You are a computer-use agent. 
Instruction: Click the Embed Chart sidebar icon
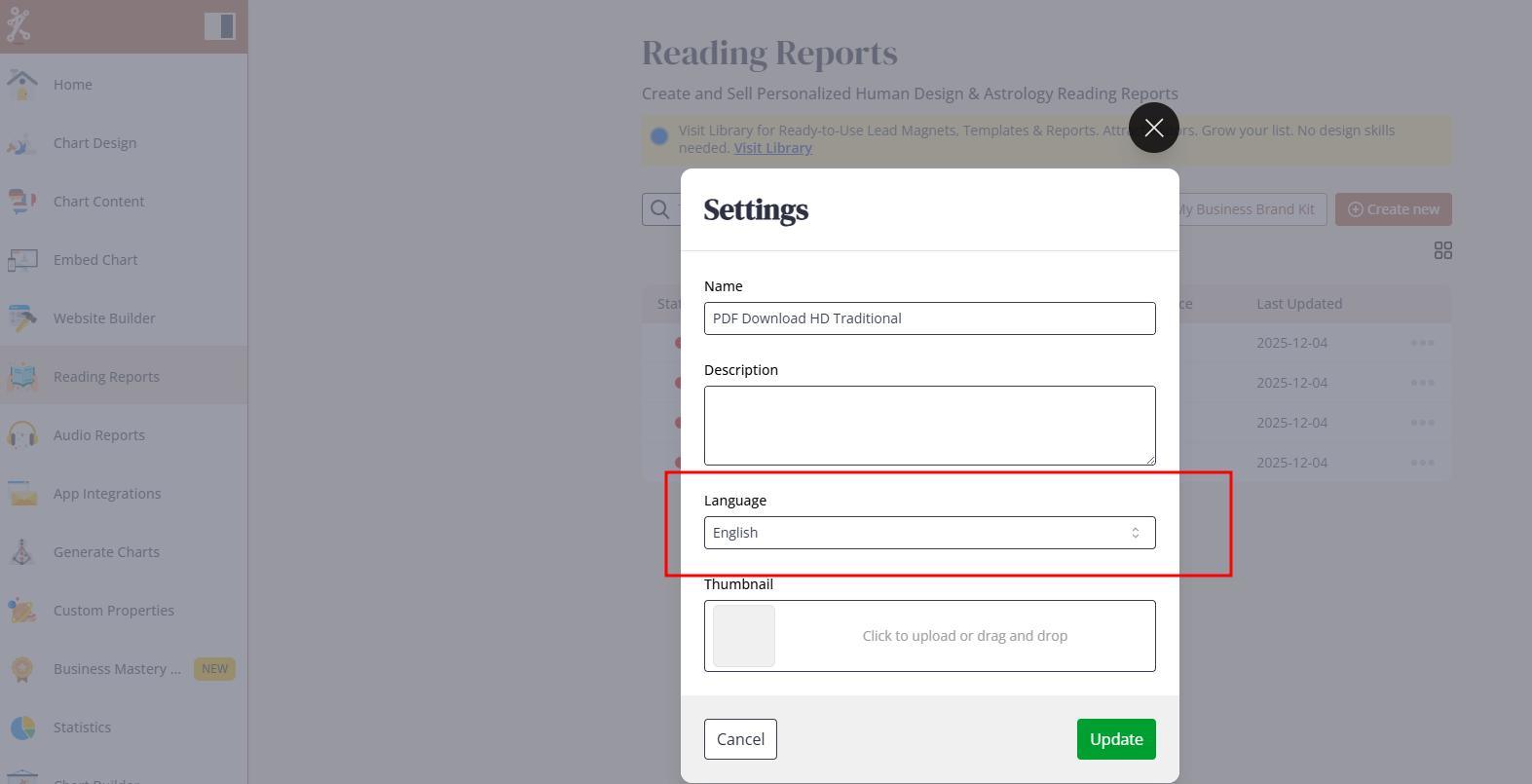[x=22, y=260]
